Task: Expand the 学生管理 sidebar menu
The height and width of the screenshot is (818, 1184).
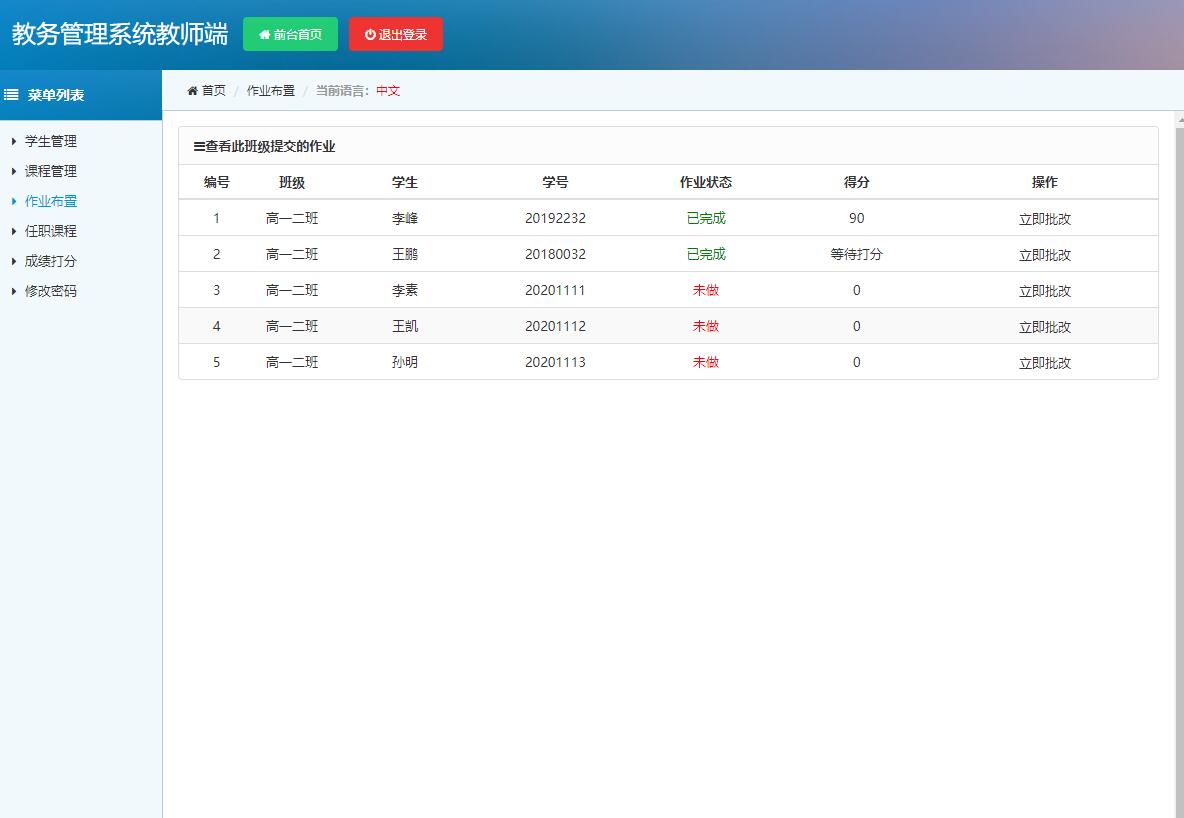Action: click(49, 141)
